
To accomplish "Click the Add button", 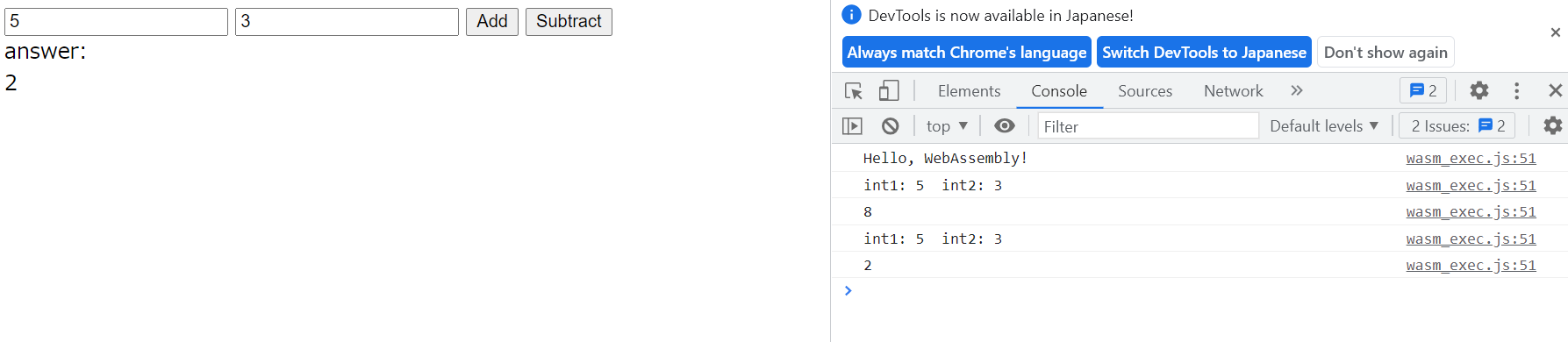I will click(x=492, y=22).
